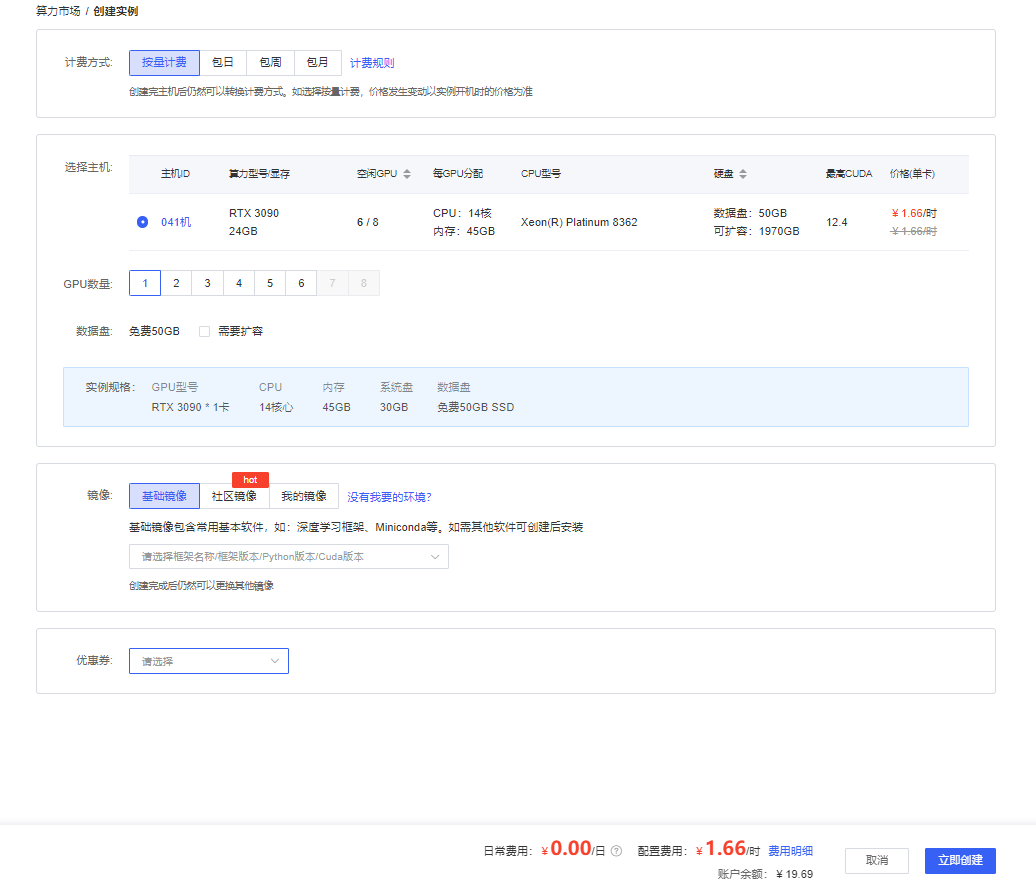Expand the 优惠券 coupon dropdown
Screen dimensions: 1036x882
(209, 661)
